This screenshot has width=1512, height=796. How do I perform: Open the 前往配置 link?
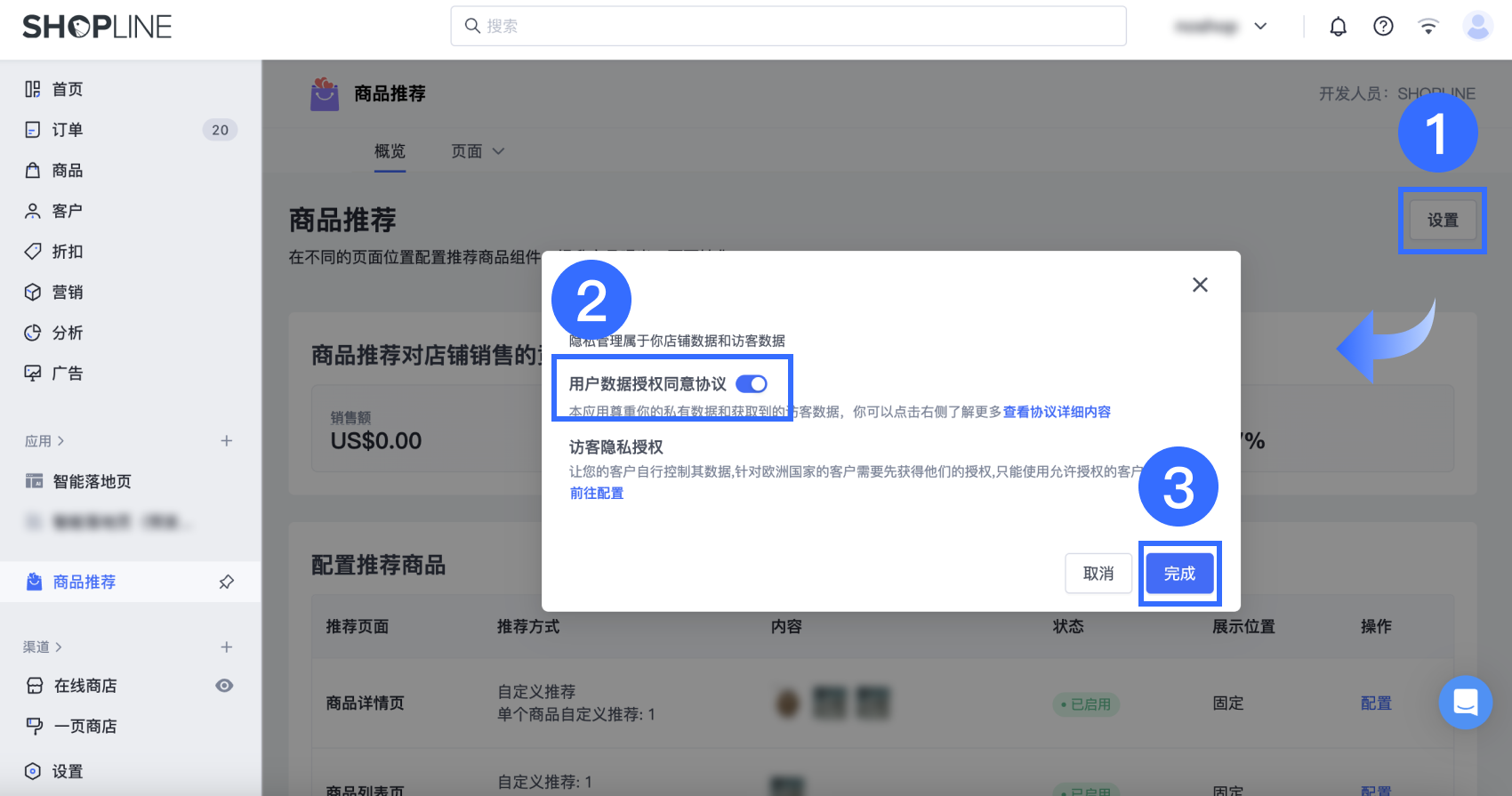point(597,493)
